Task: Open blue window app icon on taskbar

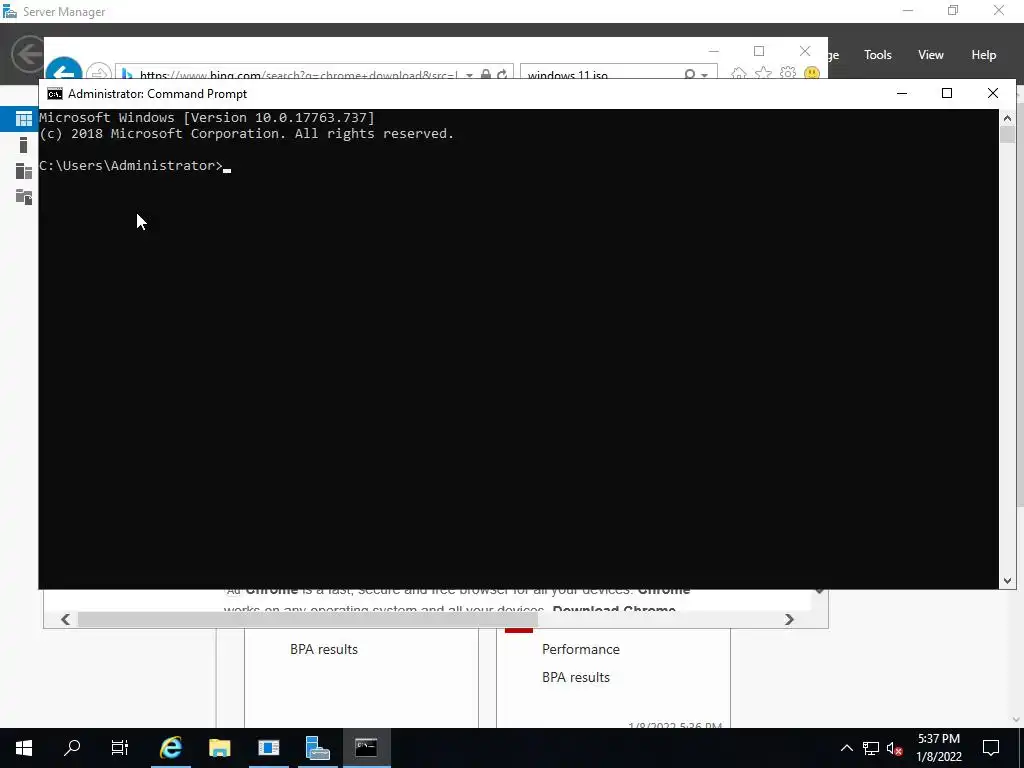Action: click(x=268, y=748)
